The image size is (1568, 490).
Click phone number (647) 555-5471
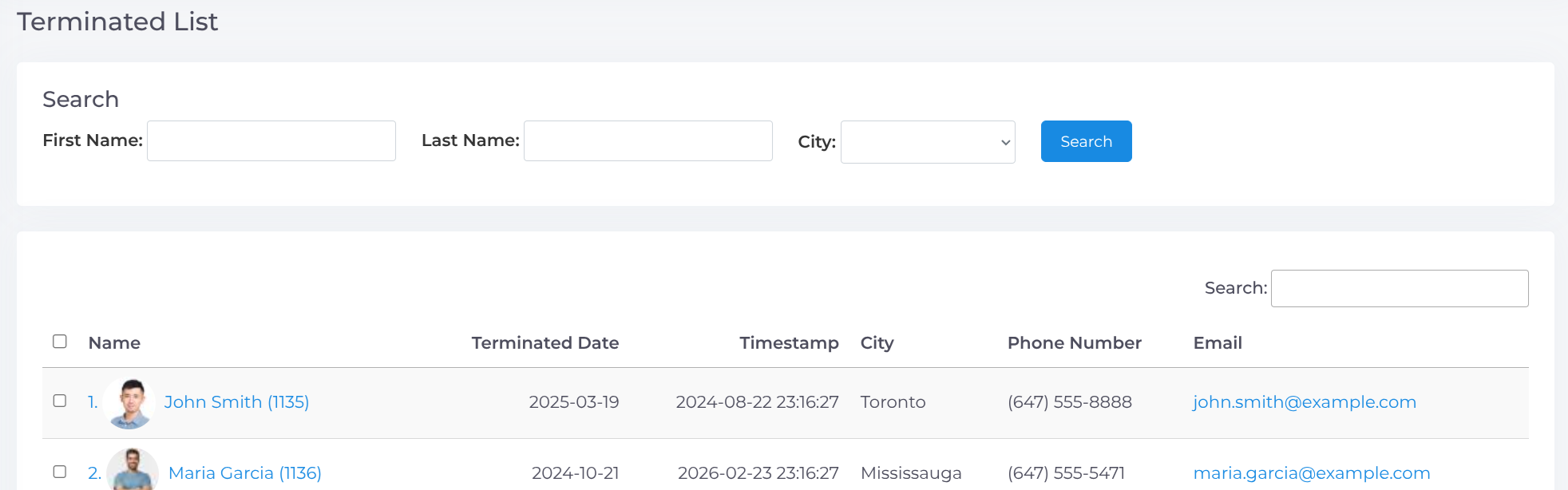(x=1066, y=473)
